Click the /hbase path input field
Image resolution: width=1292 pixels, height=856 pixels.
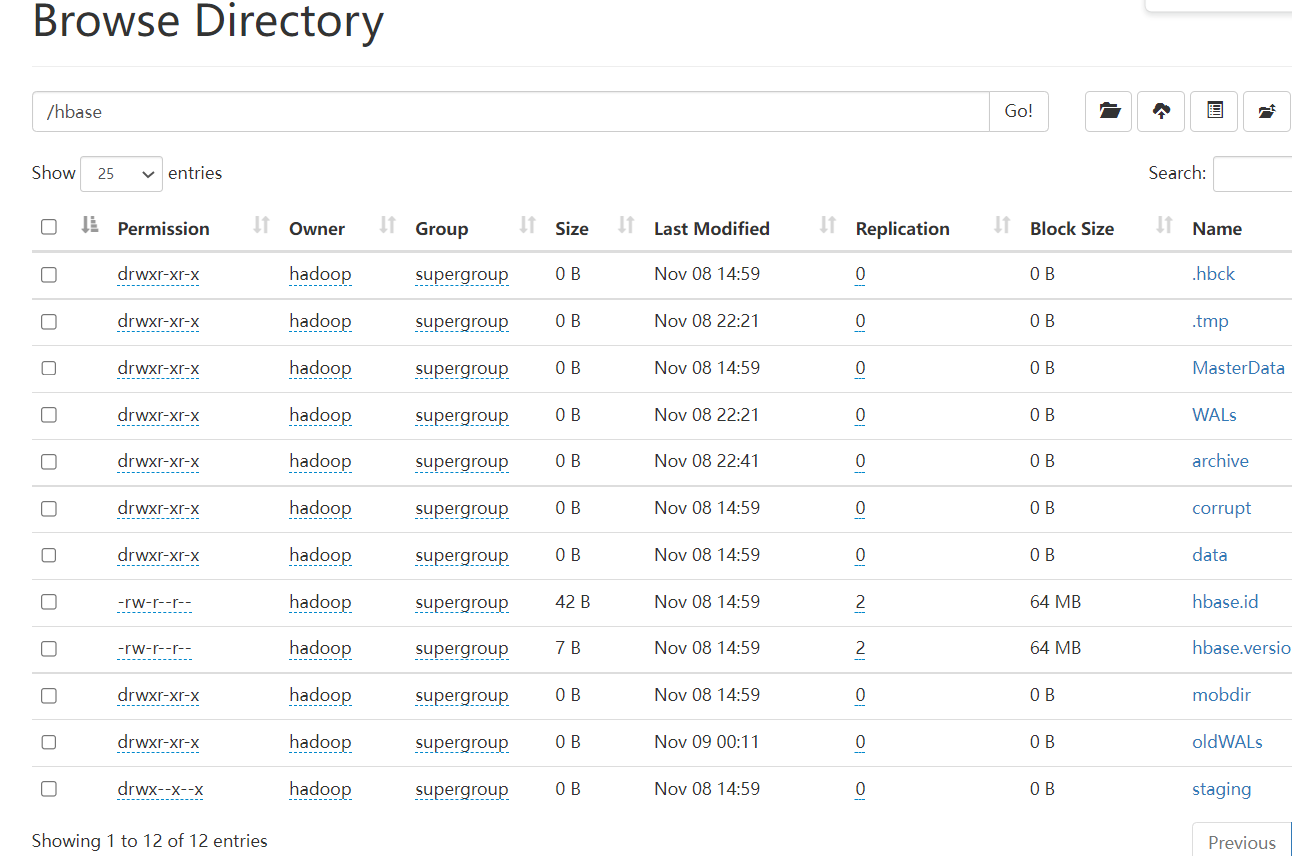coord(510,112)
